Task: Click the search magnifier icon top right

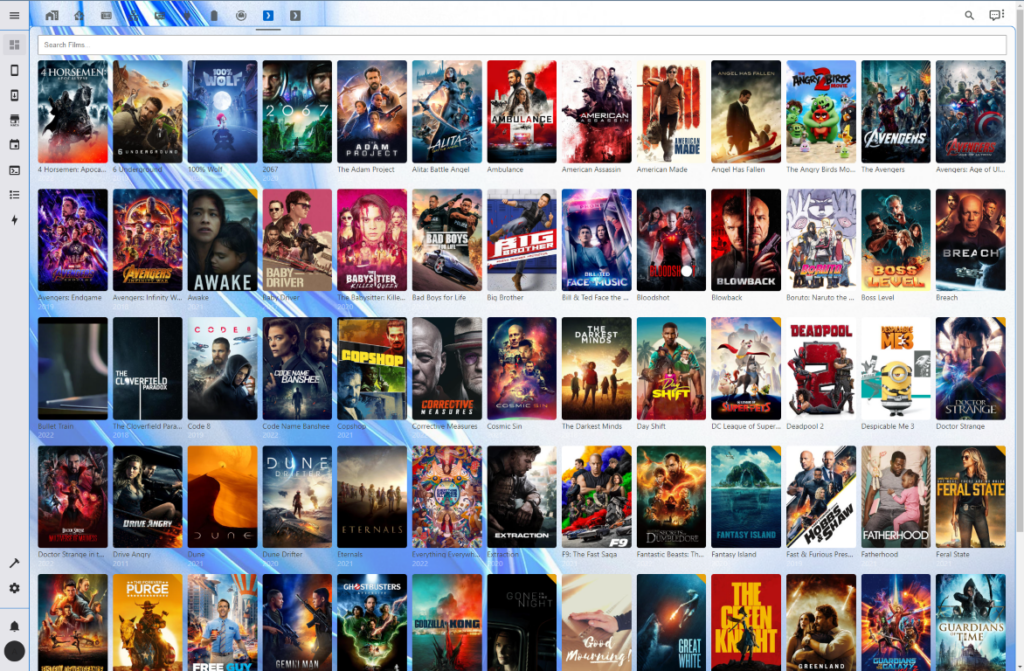Action: [x=969, y=15]
